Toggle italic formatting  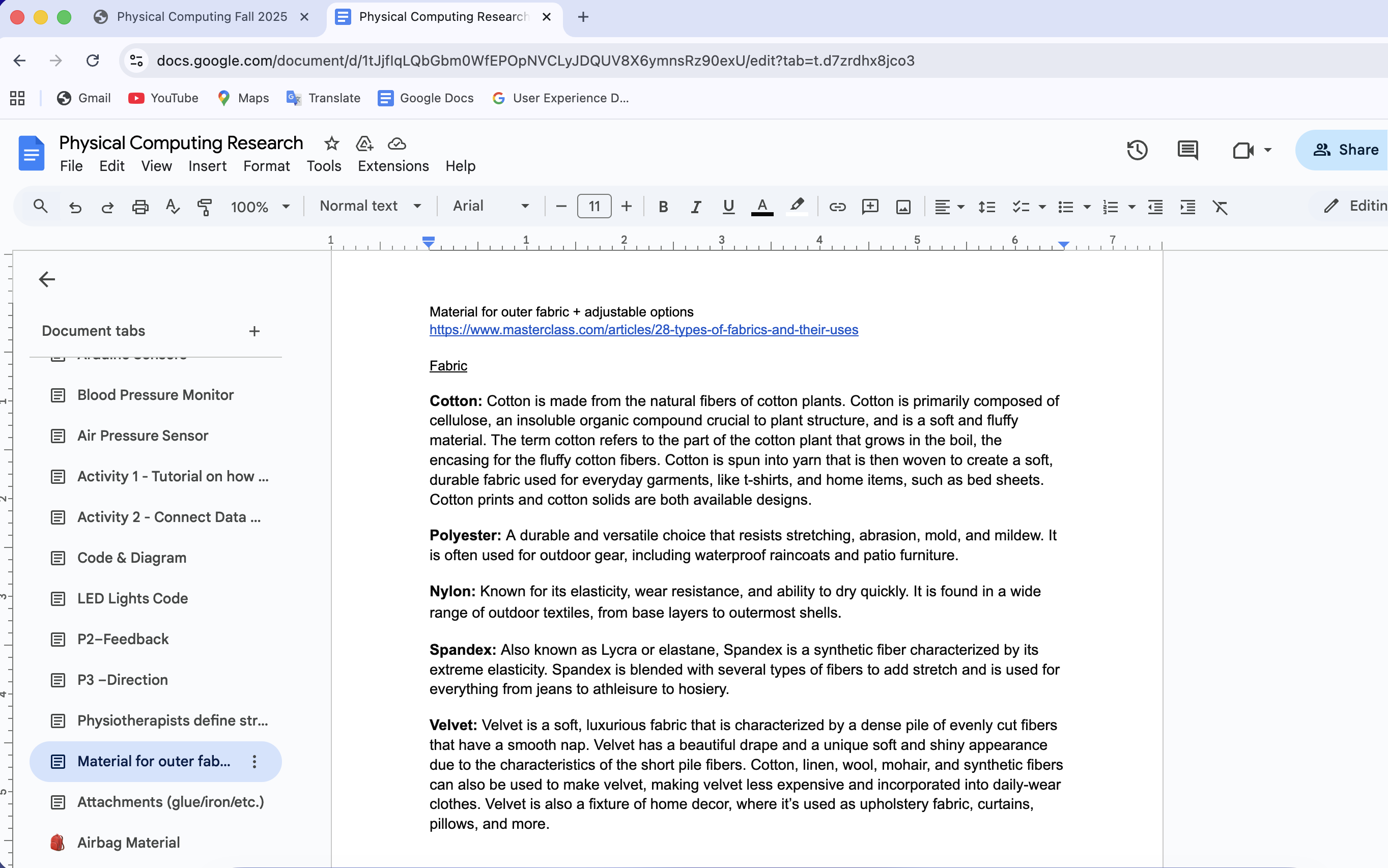pos(695,207)
